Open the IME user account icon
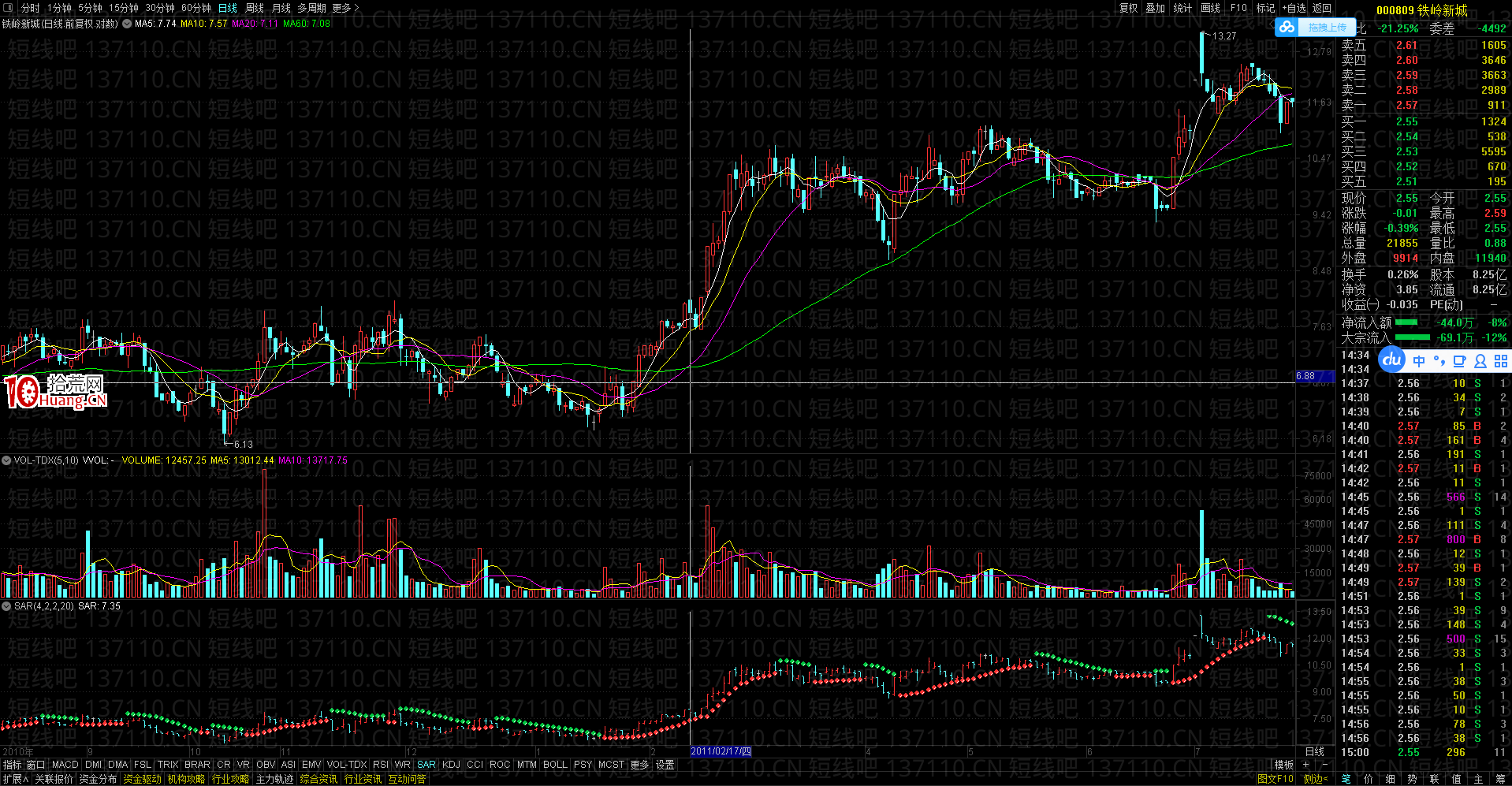 pos(1480,361)
